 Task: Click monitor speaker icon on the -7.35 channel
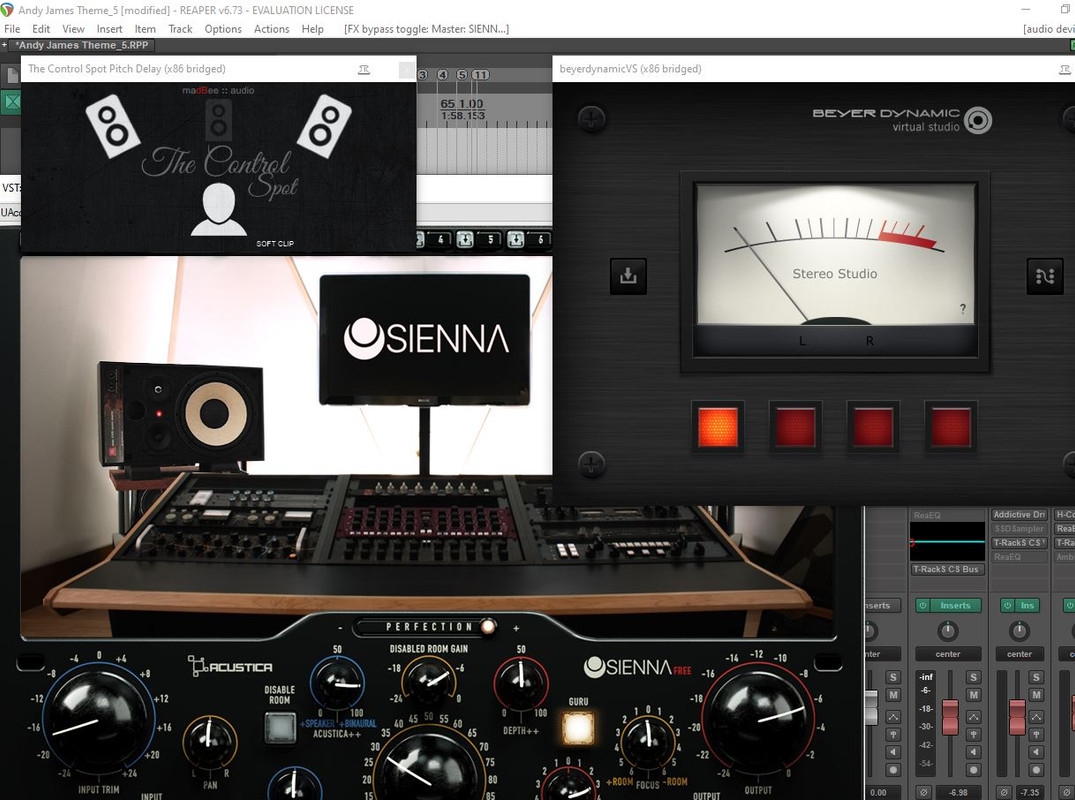pos(1036,752)
